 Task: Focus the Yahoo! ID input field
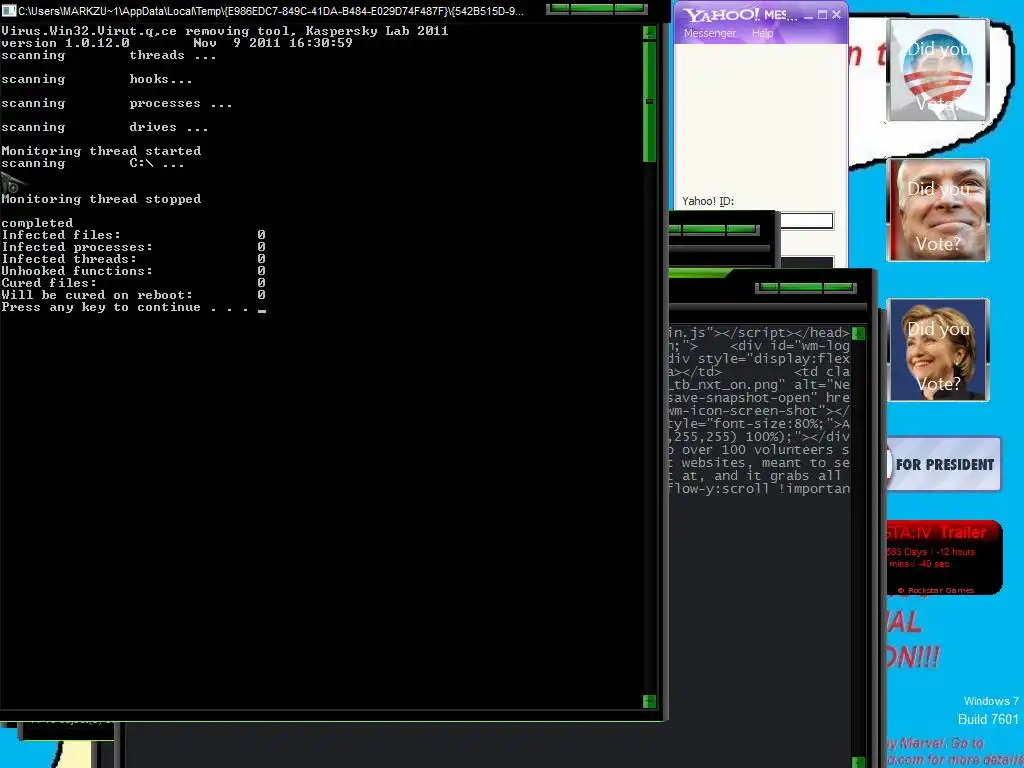(807, 221)
